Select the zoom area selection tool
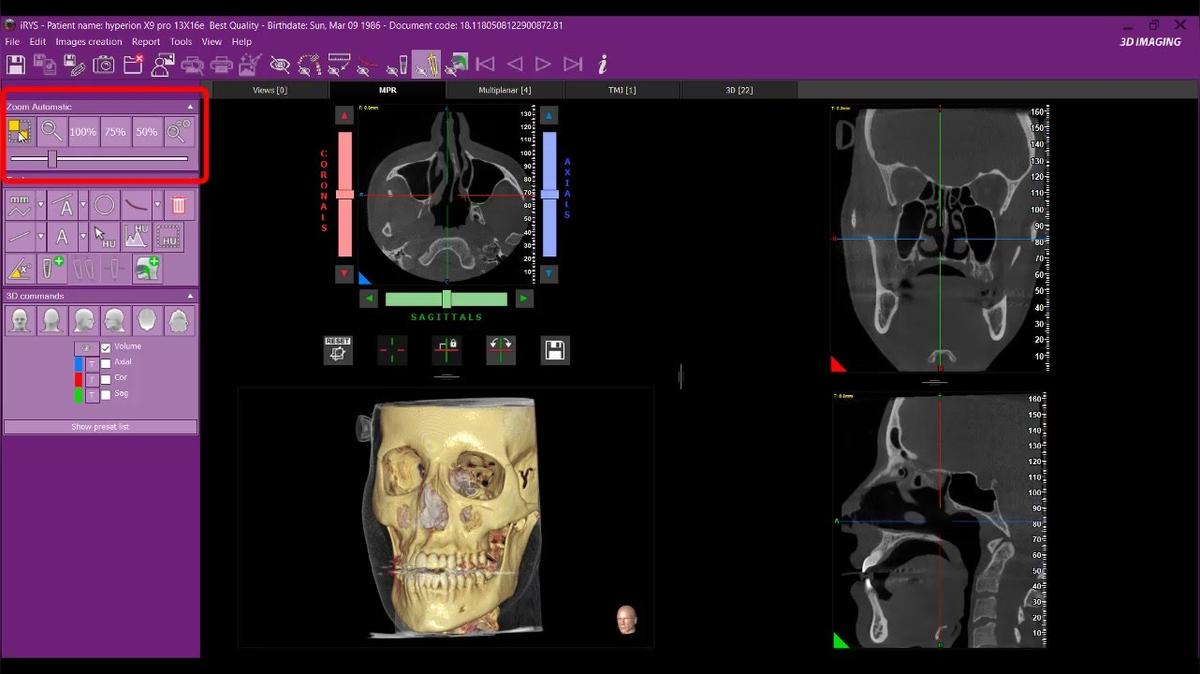The image size is (1200, 674). [x=20, y=131]
